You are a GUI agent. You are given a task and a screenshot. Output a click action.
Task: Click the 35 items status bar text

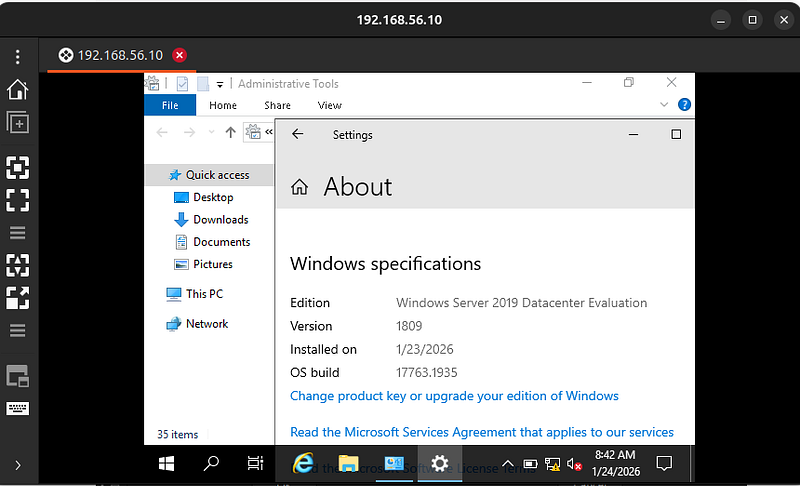[178, 434]
